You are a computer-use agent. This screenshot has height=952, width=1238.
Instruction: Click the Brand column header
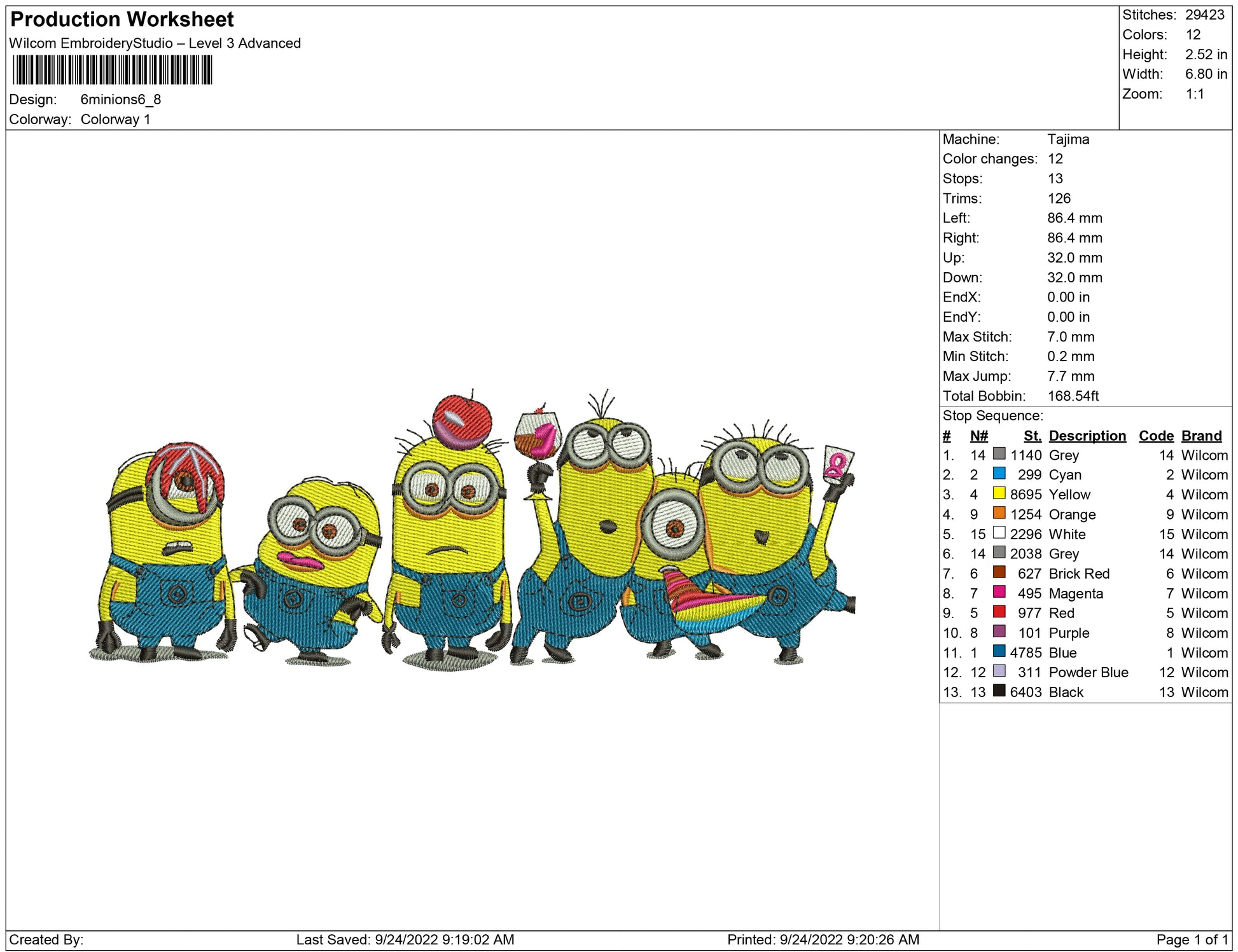pos(1201,436)
